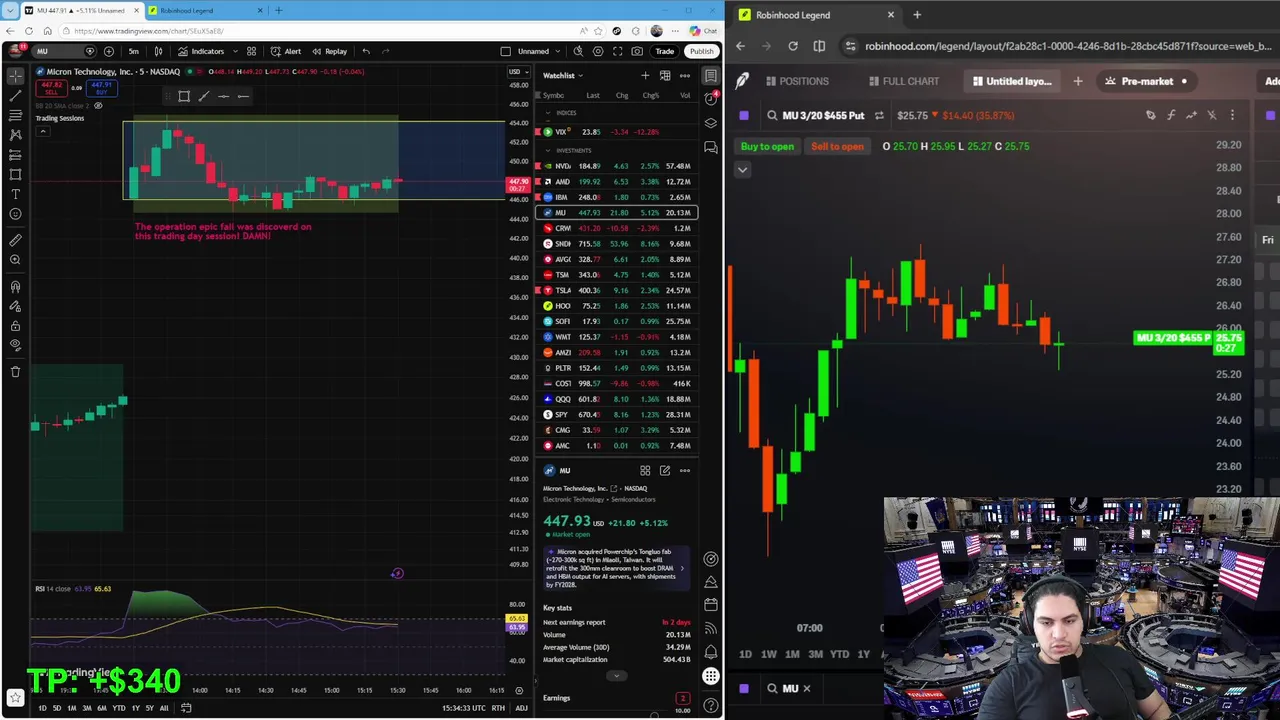Activate the ruler measure tool
The width and height of the screenshot is (1280, 720).
pyautogui.click(x=15, y=240)
